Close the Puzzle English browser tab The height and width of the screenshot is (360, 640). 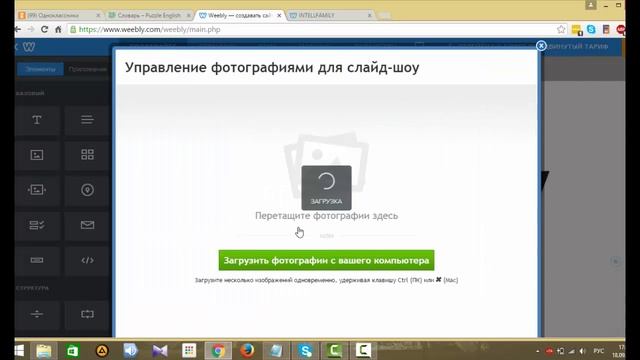(x=189, y=15)
